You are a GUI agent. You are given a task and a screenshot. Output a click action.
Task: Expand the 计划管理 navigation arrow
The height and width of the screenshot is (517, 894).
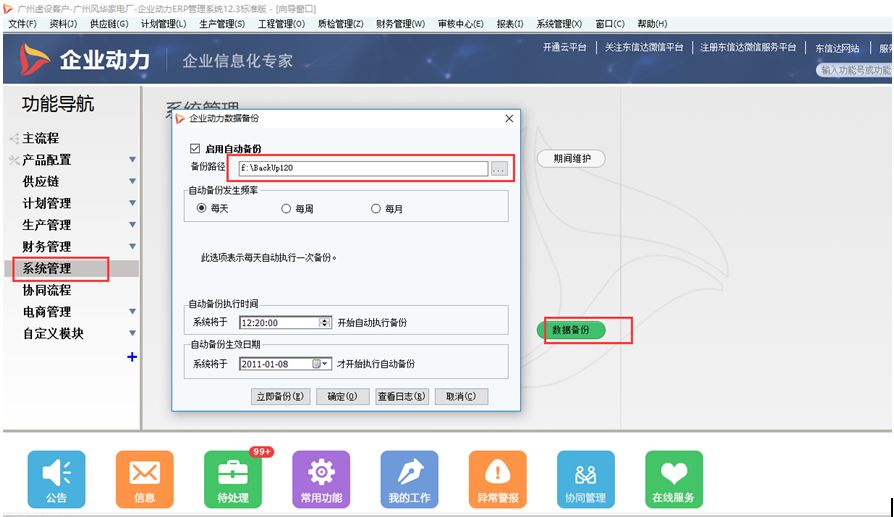click(132, 203)
